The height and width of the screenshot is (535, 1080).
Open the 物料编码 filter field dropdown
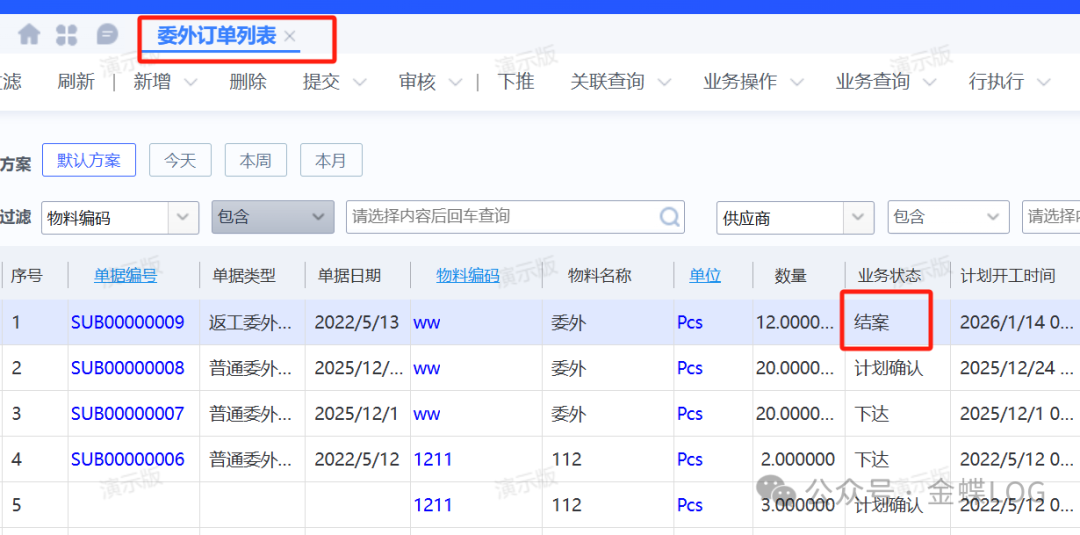coord(183,217)
